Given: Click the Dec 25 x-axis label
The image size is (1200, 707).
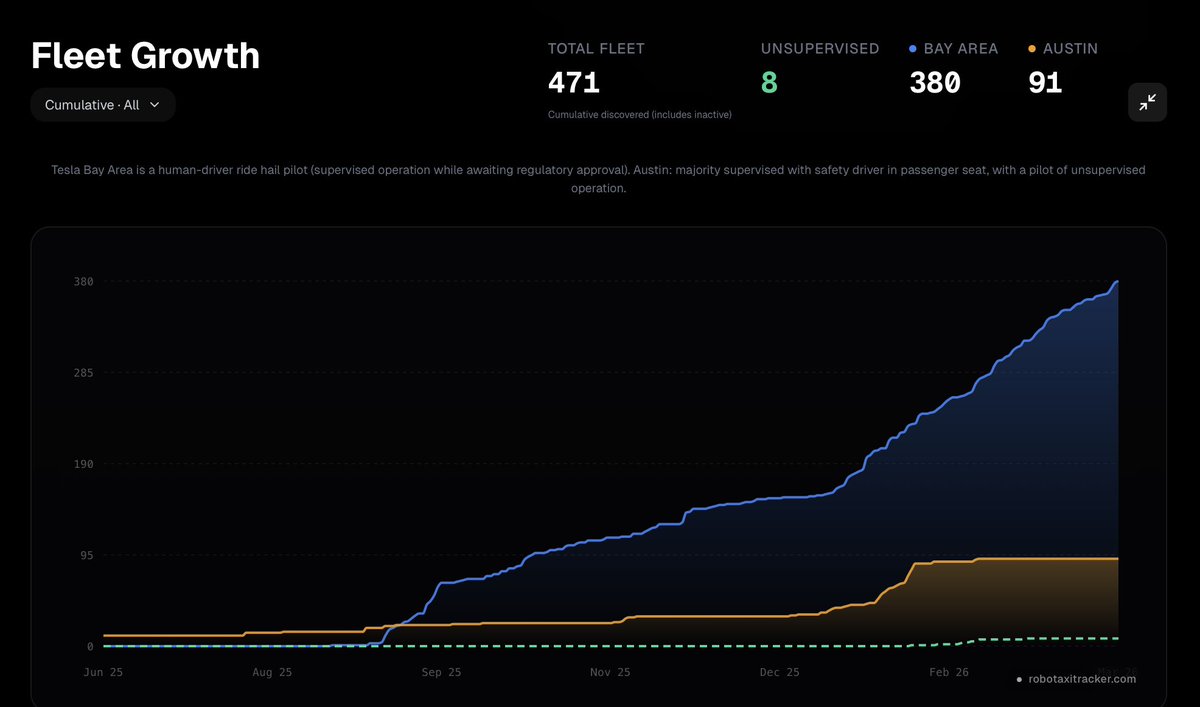Looking at the screenshot, I should (779, 673).
